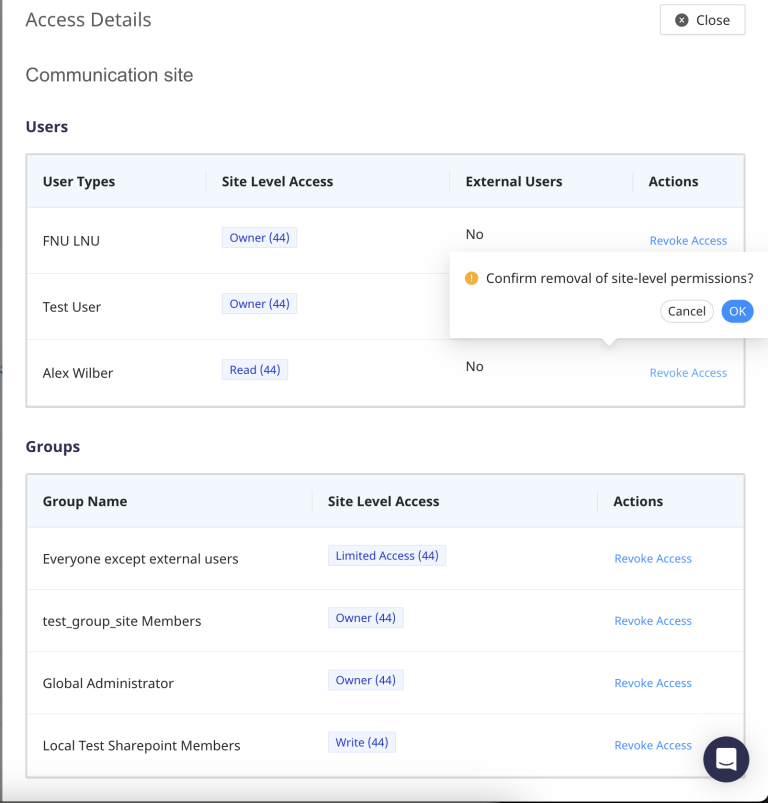
Task: Click the User Types column header
Action: point(79,182)
